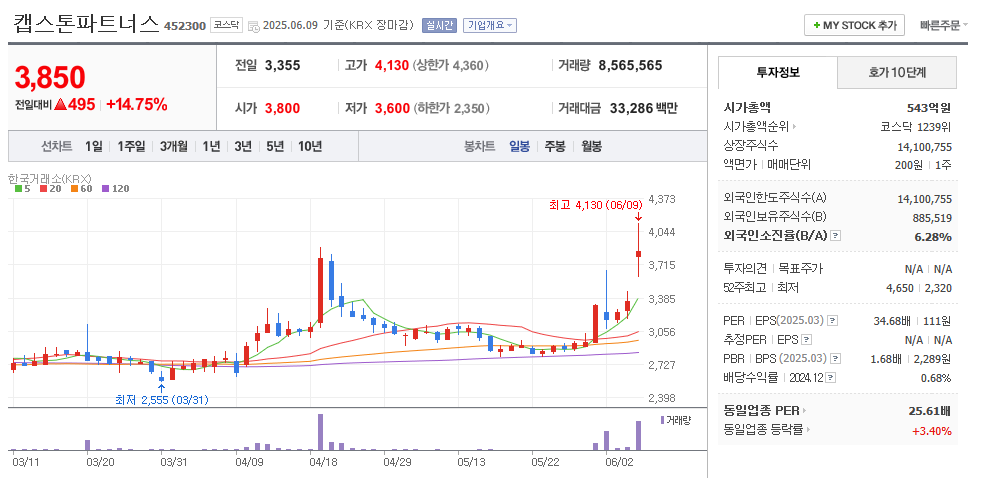Select the 월봉 candlestick chart
The height and width of the screenshot is (478, 992).
[592, 147]
